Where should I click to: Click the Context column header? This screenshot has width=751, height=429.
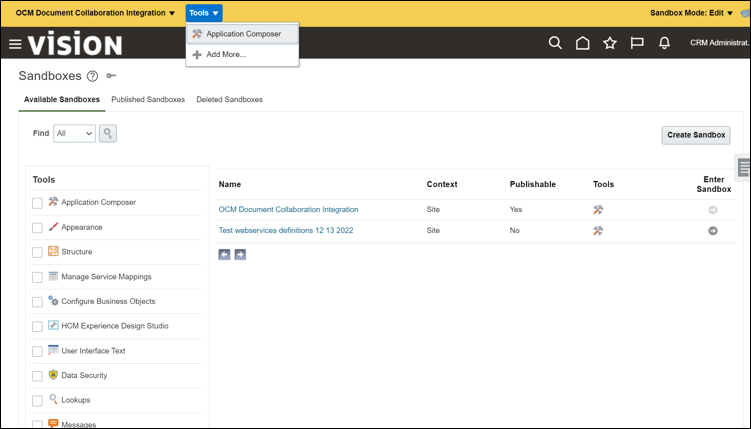click(442, 184)
